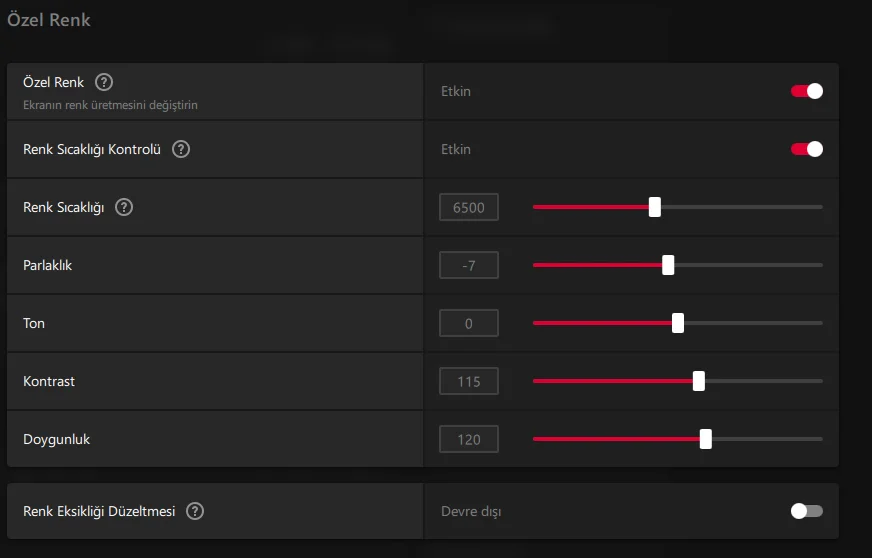
Task: Select the Kontrast value field showing 115
Action: point(469,381)
